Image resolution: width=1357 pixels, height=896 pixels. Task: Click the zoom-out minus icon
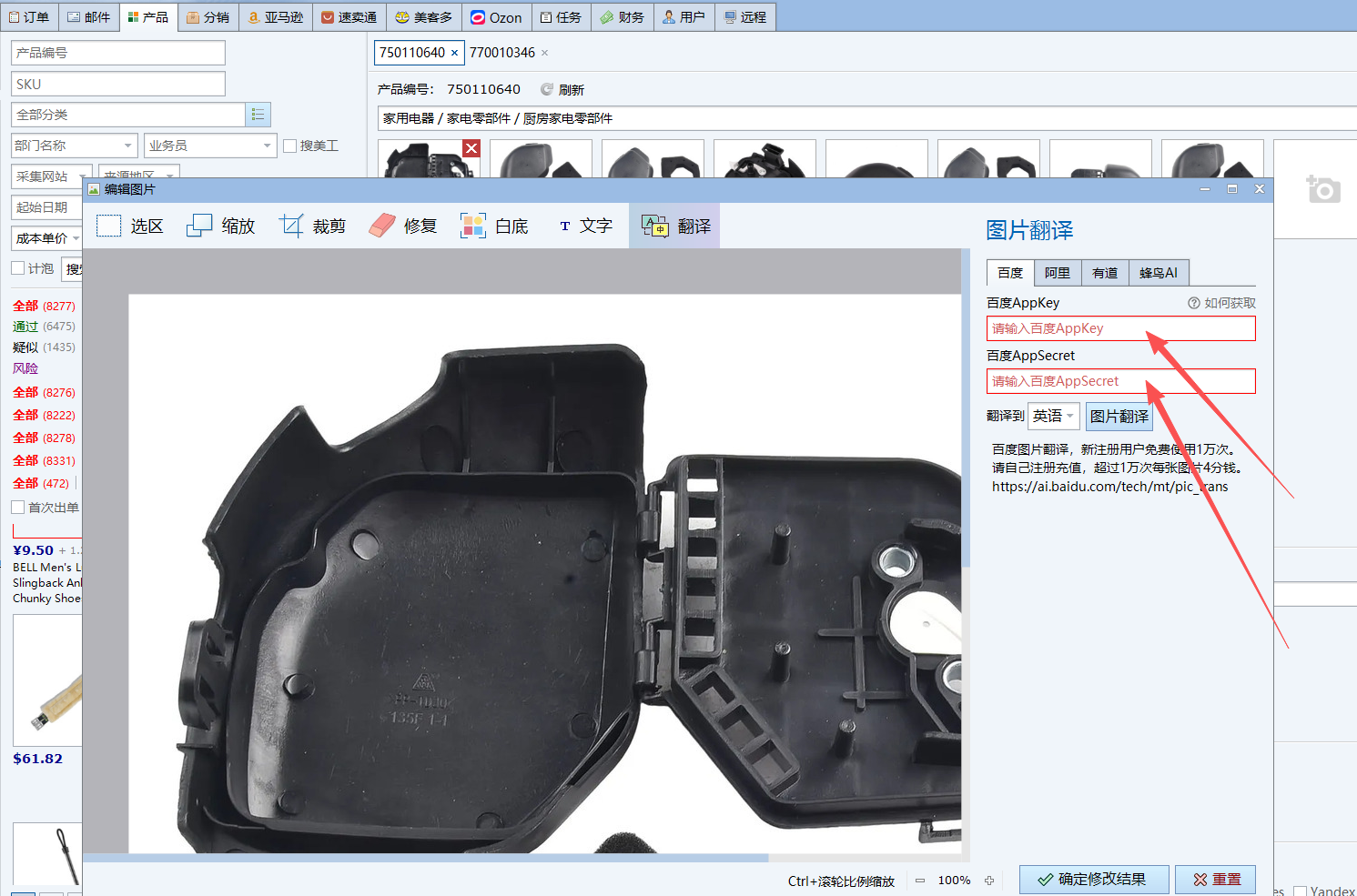coord(920,881)
